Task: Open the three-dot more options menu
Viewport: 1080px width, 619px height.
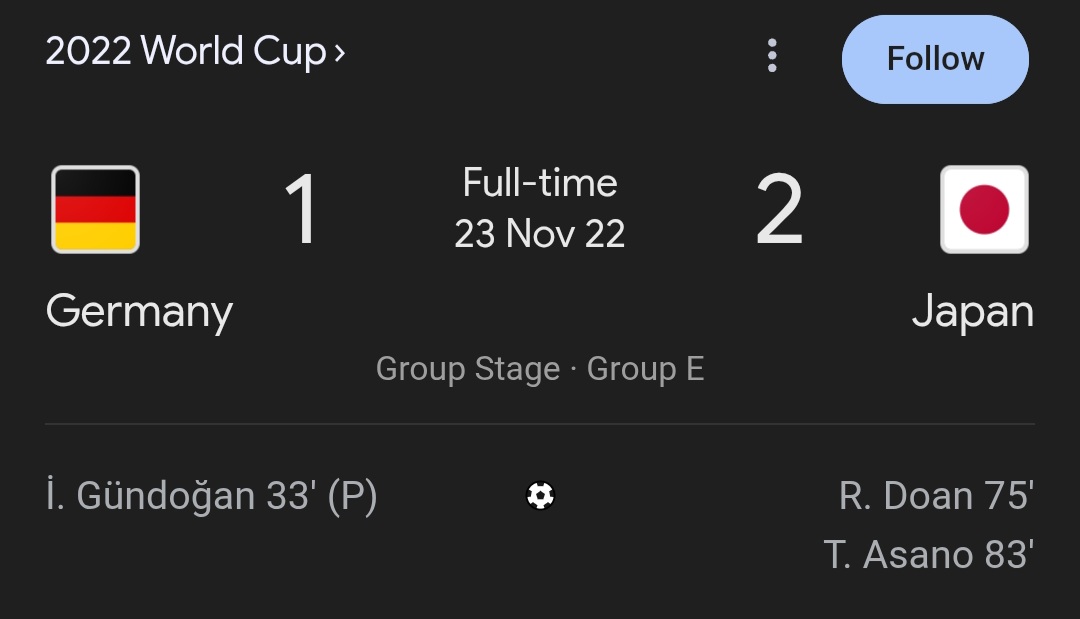Action: click(x=771, y=57)
